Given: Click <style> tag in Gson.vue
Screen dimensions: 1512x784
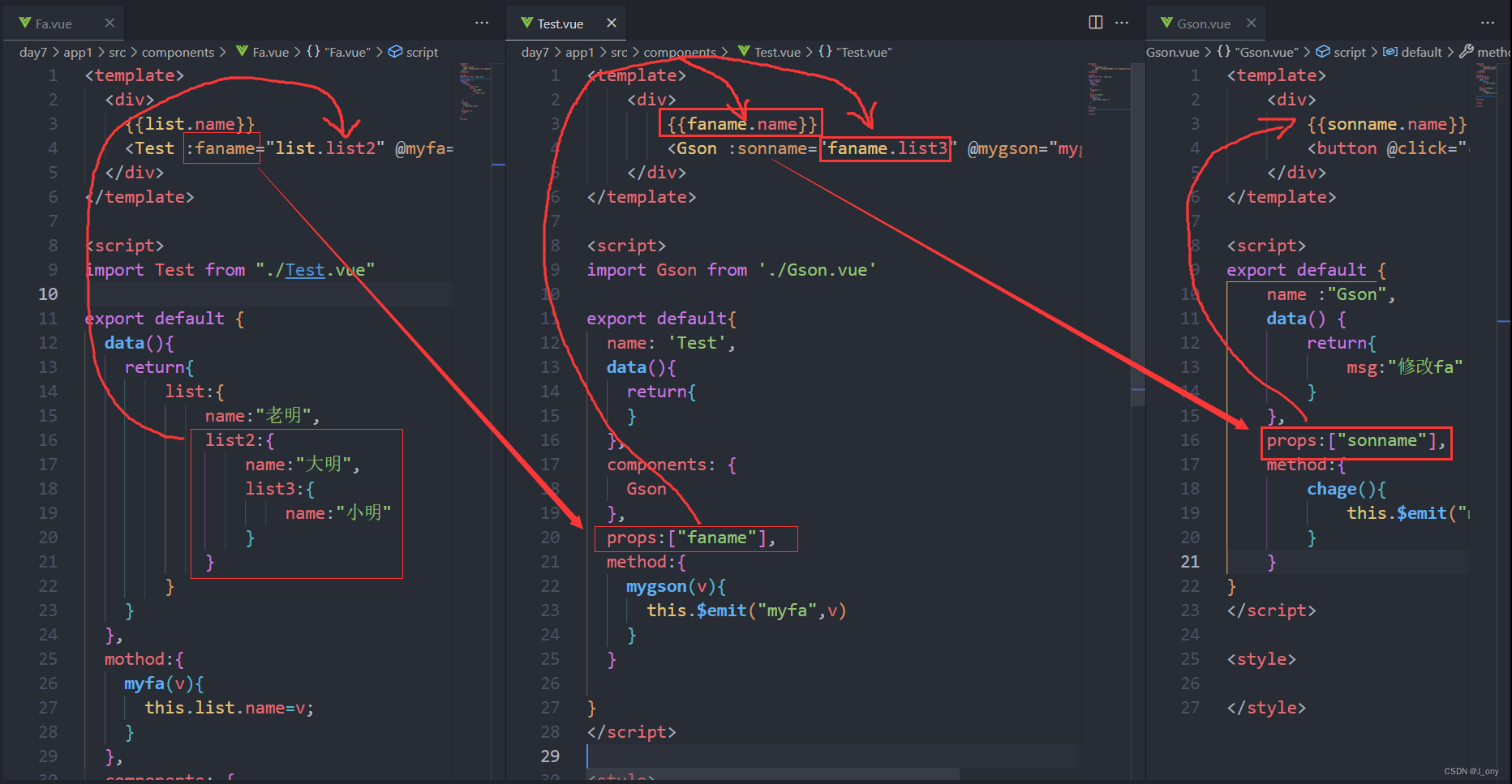Looking at the screenshot, I should [1261, 659].
